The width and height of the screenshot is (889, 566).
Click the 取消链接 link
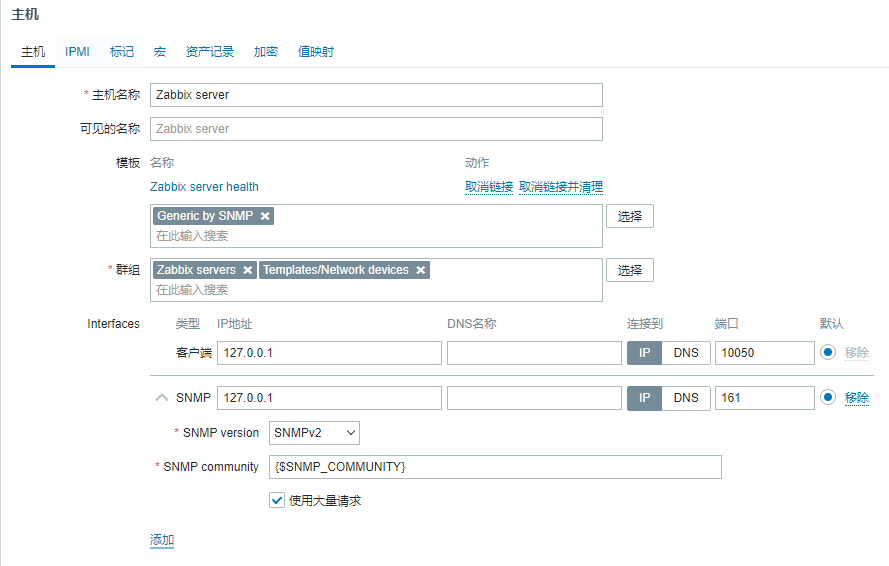tap(489, 187)
